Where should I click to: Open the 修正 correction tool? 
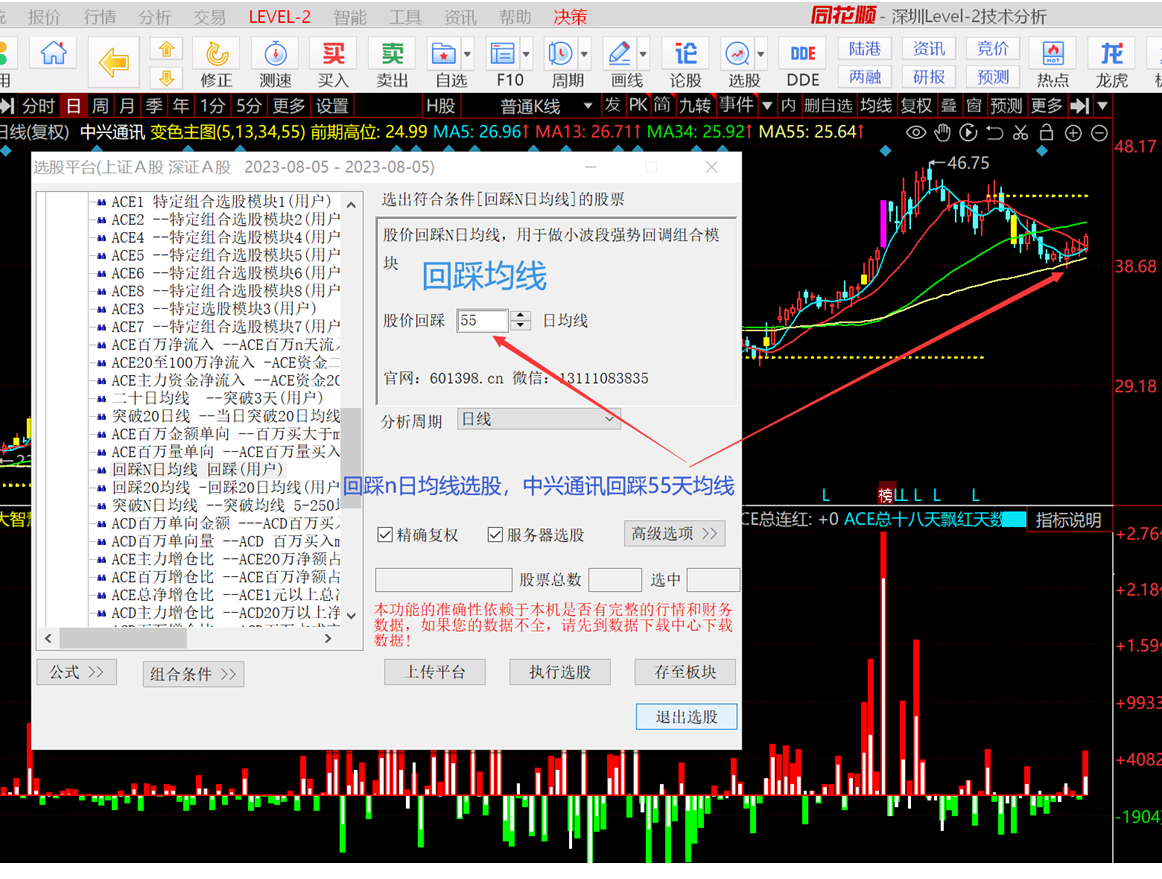tap(216, 63)
